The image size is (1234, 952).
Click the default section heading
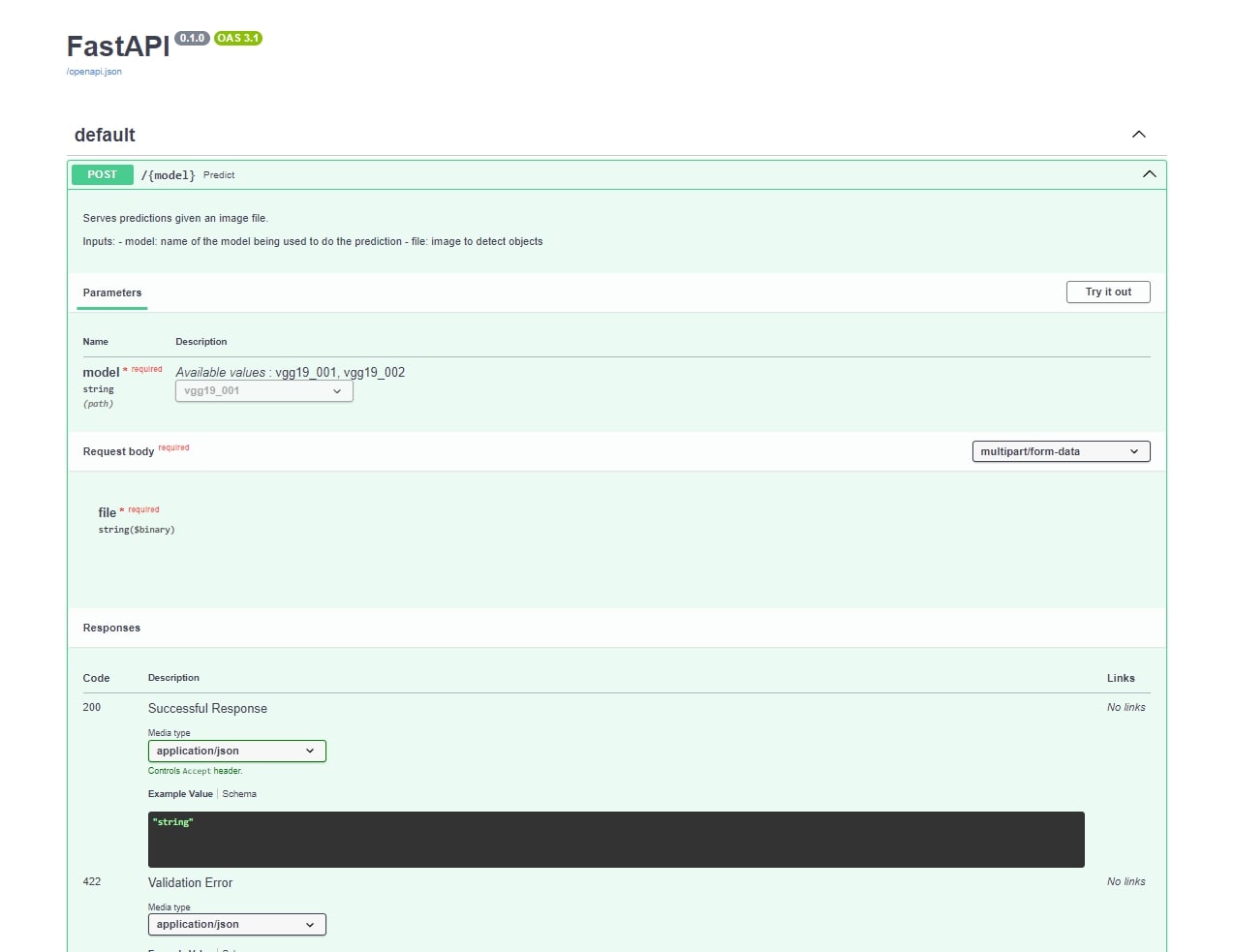click(105, 135)
